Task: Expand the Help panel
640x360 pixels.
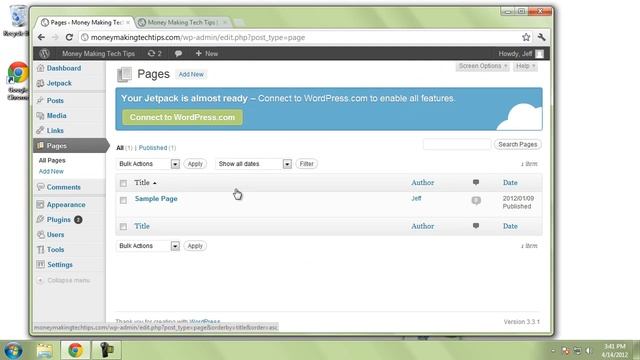Action: tap(525, 66)
